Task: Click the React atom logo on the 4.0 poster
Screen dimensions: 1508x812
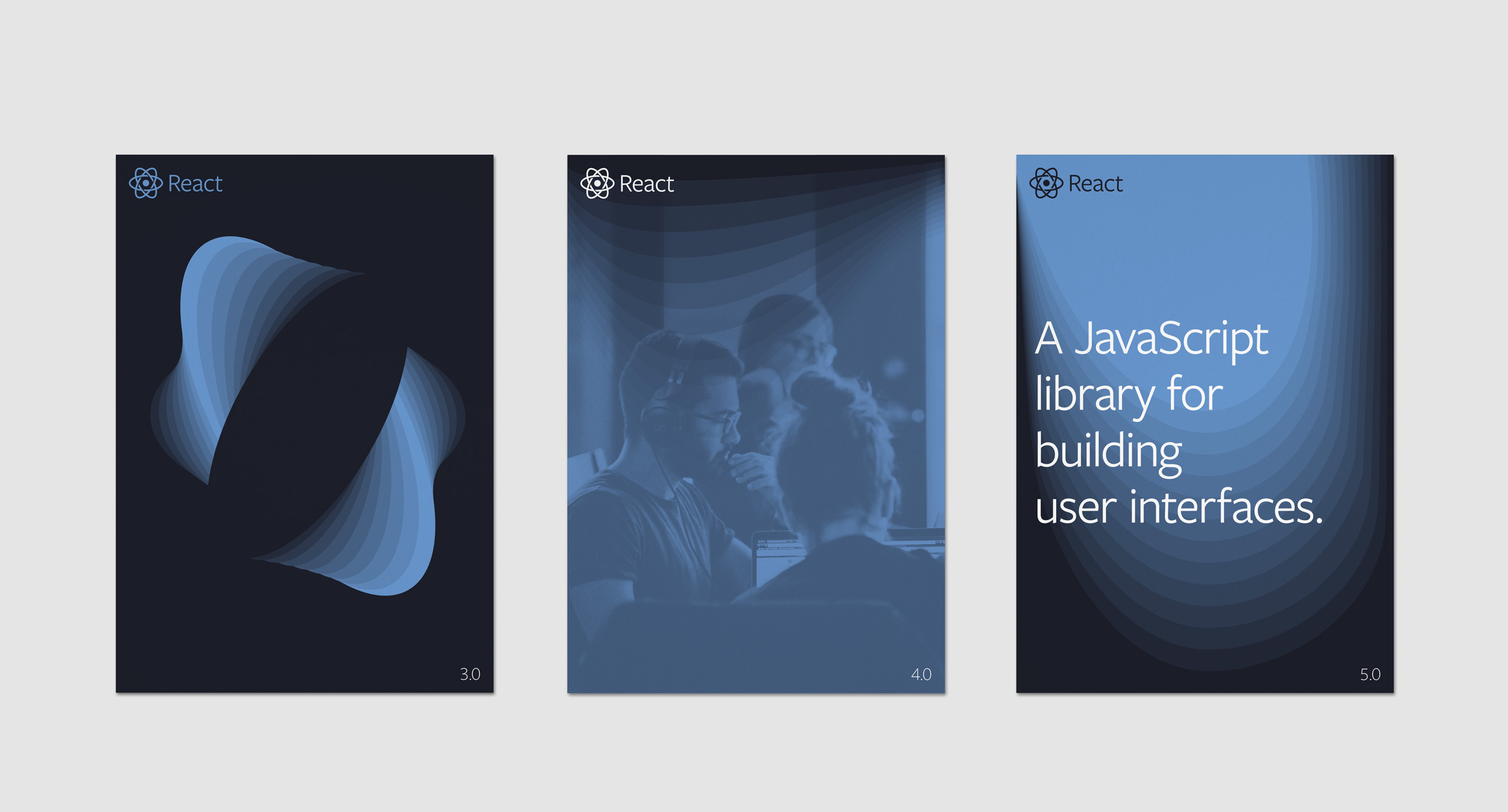Action: point(597,183)
